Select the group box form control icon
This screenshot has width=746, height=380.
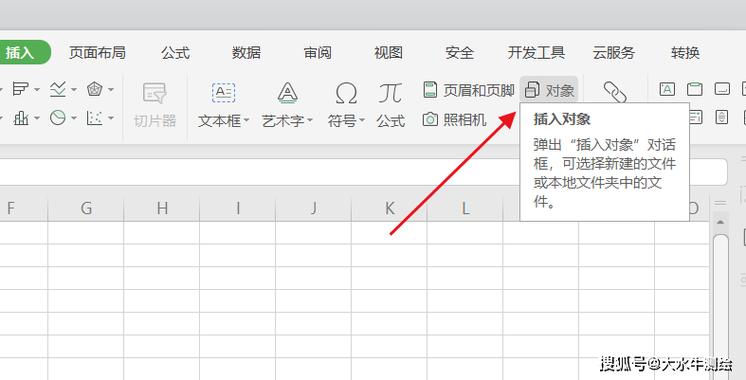[695, 89]
